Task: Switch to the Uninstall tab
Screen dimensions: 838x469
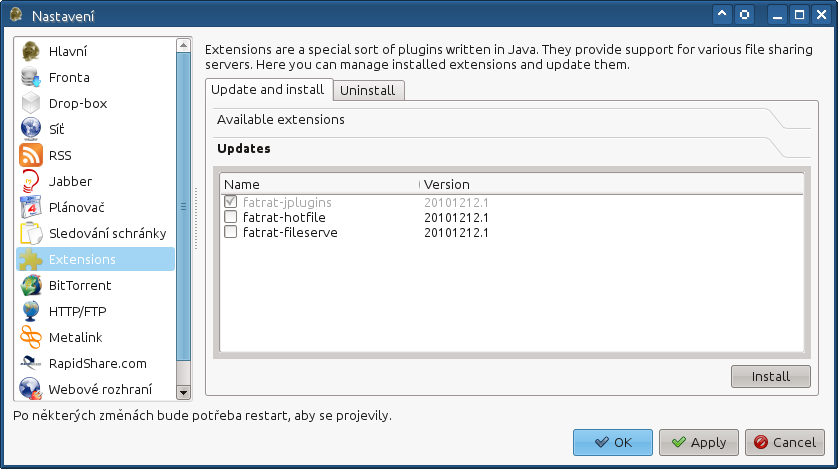Action: click(x=368, y=91)
